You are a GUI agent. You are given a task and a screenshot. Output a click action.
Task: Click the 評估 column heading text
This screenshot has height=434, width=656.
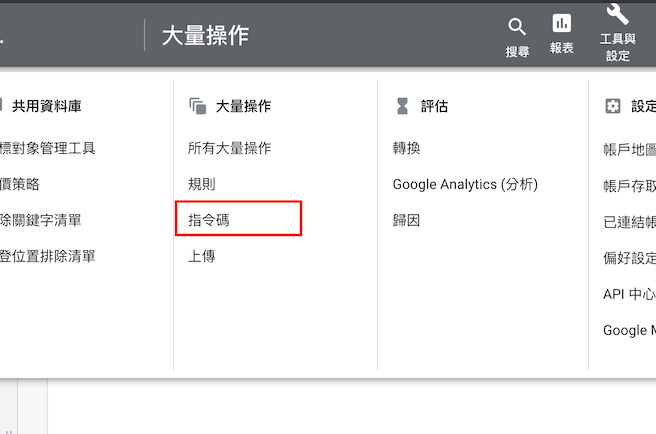click(x=434, y=106)
